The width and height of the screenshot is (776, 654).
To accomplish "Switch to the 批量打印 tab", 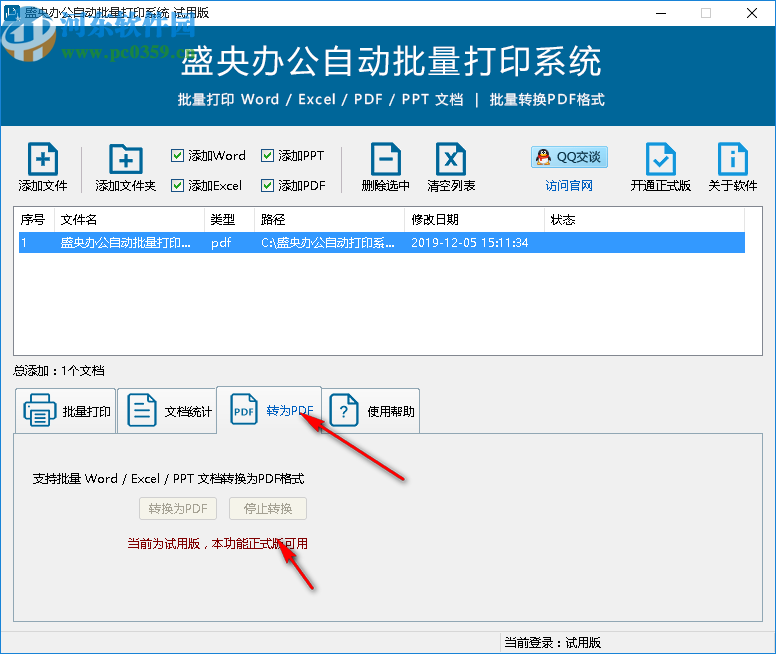I will [66, 411].
